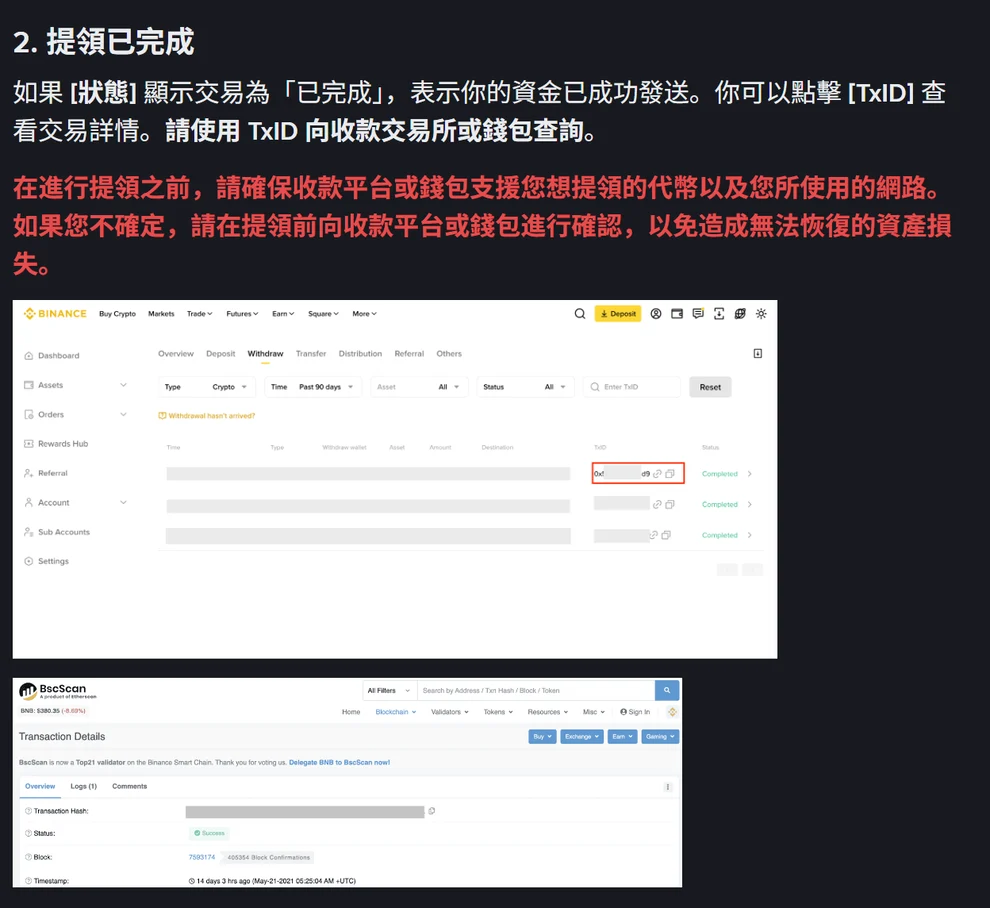This screenshot has width=990, height=908.
Task: Open the Binance search magnifier icon
Action: (580, 314)
